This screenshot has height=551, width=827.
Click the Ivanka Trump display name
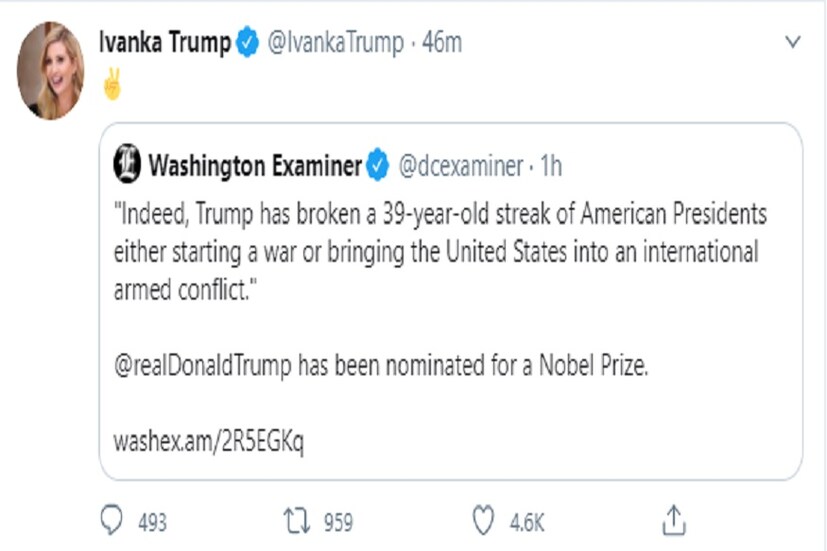pos(165,43)
